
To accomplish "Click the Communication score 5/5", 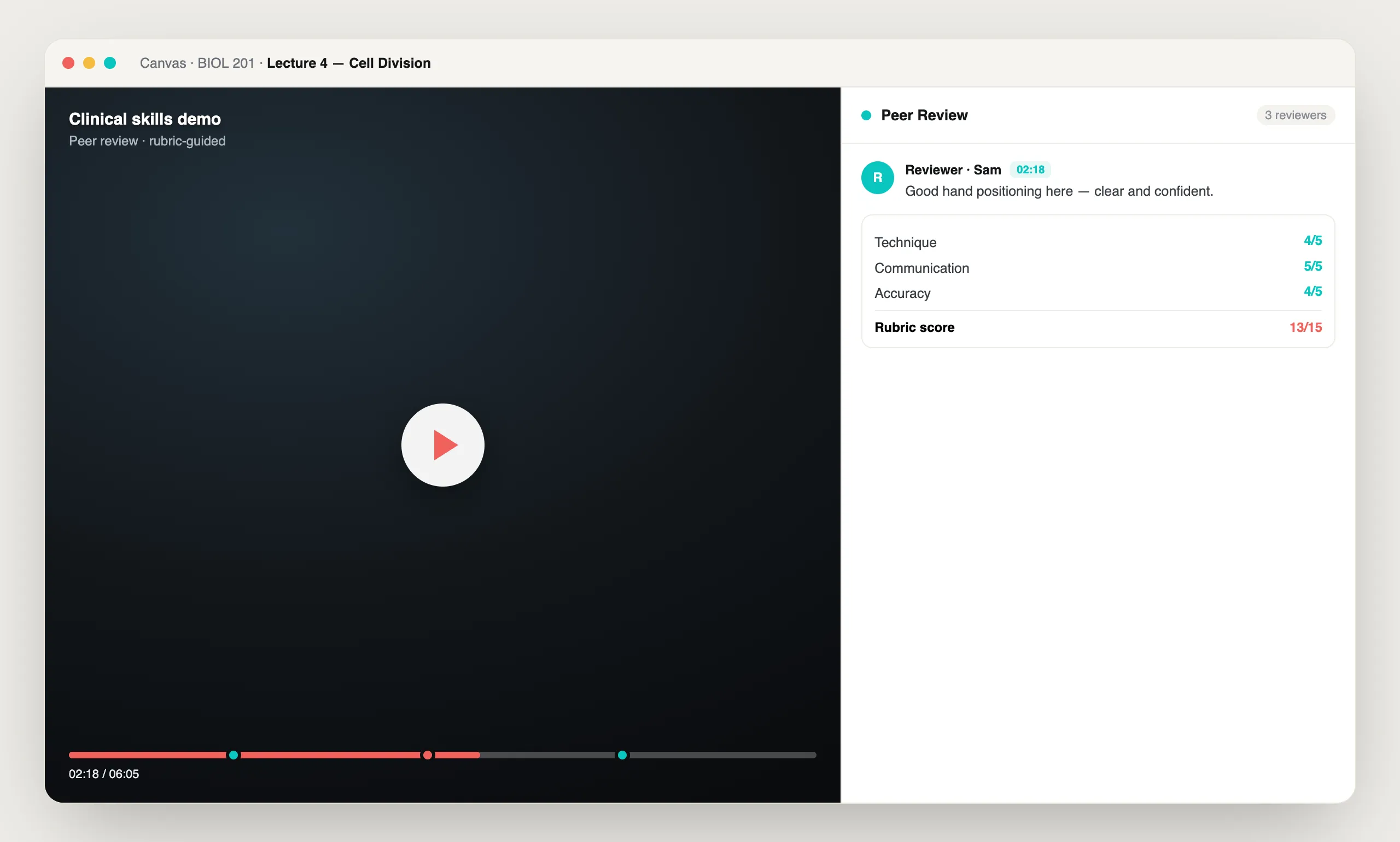I will (1312, 266).
